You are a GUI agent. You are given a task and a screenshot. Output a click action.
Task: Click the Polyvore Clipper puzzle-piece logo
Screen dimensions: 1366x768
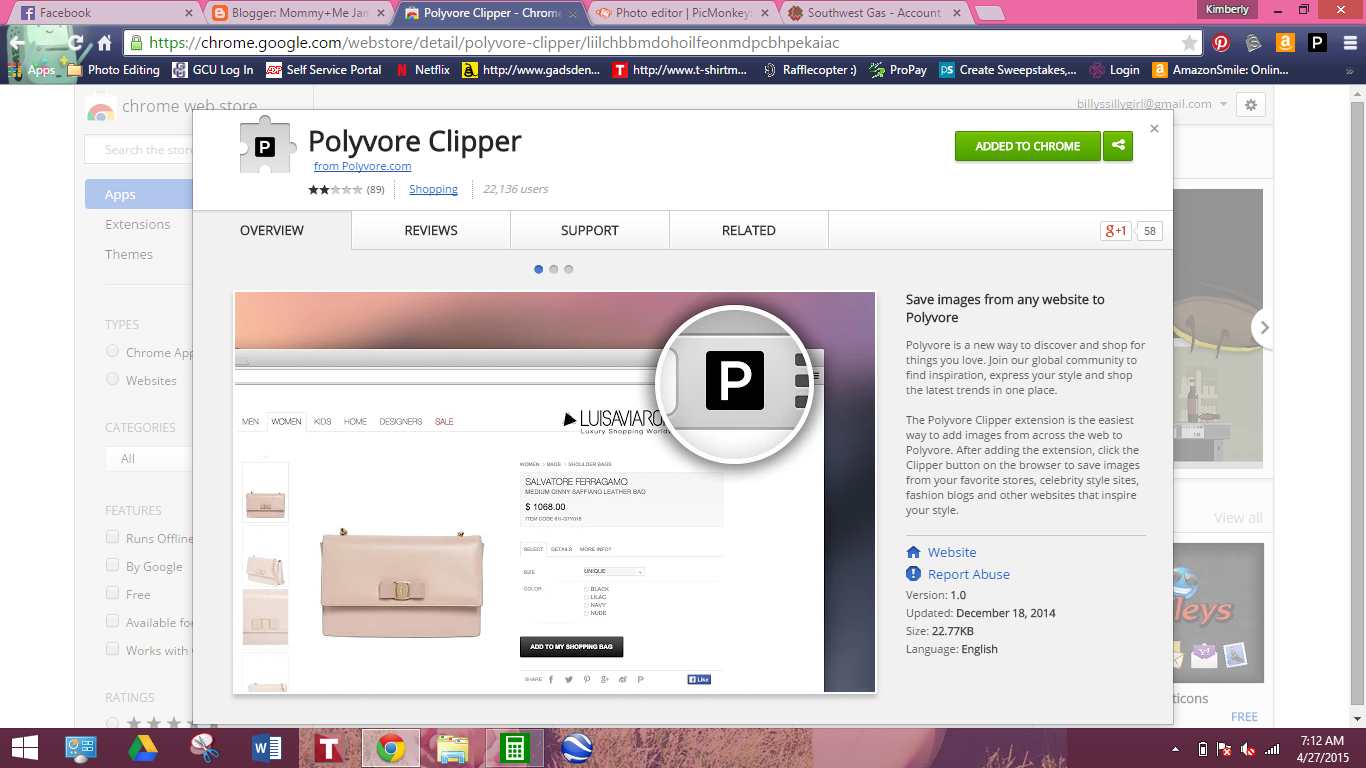(265, 147)
